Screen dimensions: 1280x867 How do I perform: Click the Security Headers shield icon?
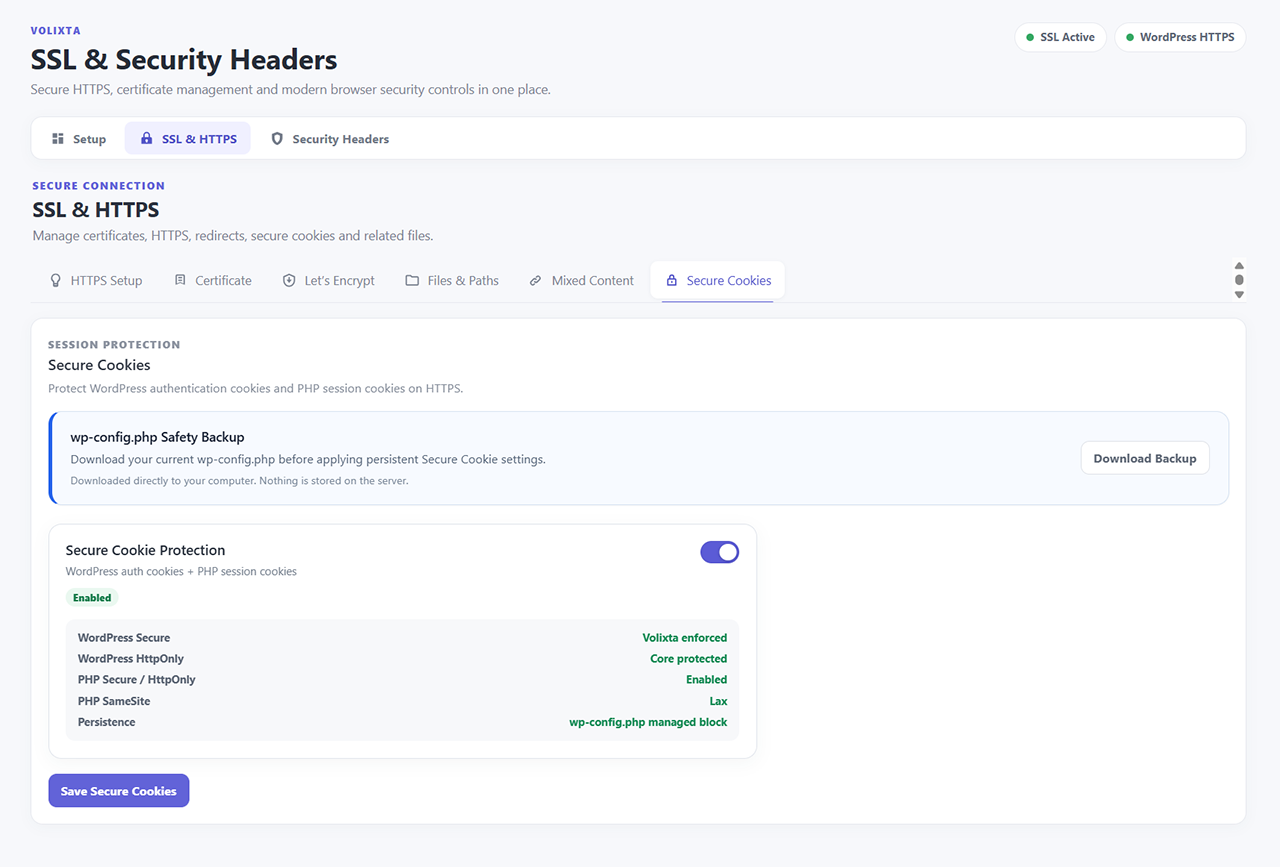click(x=277, y=139)
